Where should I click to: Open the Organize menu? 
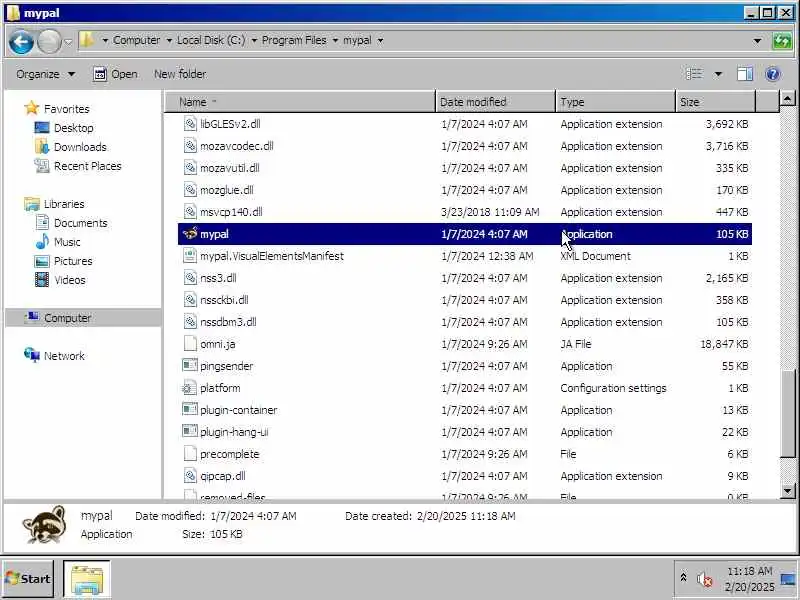(x=45, y=74)
